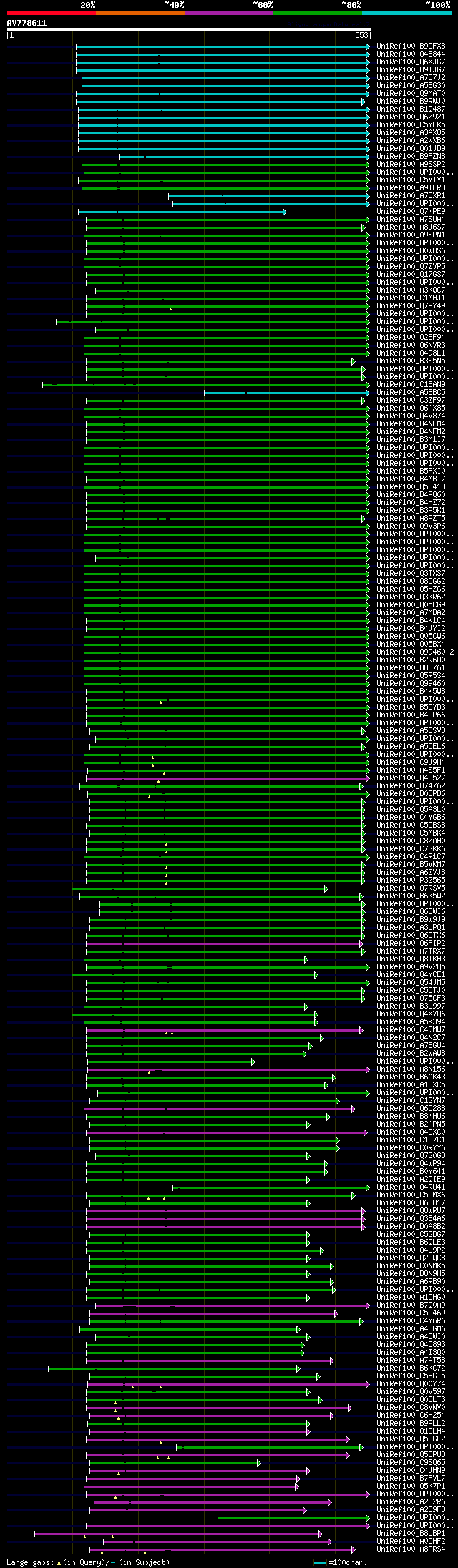Select hit label UniRef100_Q6C288
This screenshot has width=458, height=1568.
[x=411, y=1108]
